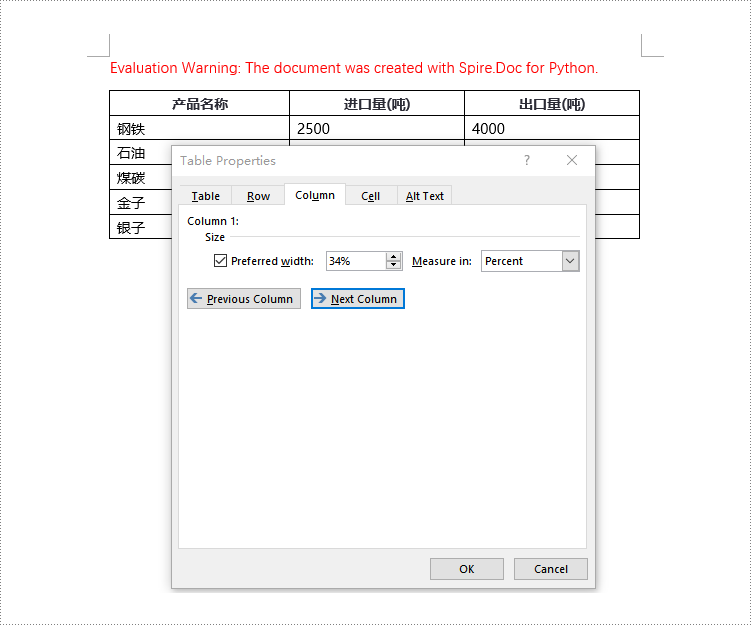Viewport: 751px width, 625px height.
Task: Open the Cell tab
Action: (x=371, y=196)
